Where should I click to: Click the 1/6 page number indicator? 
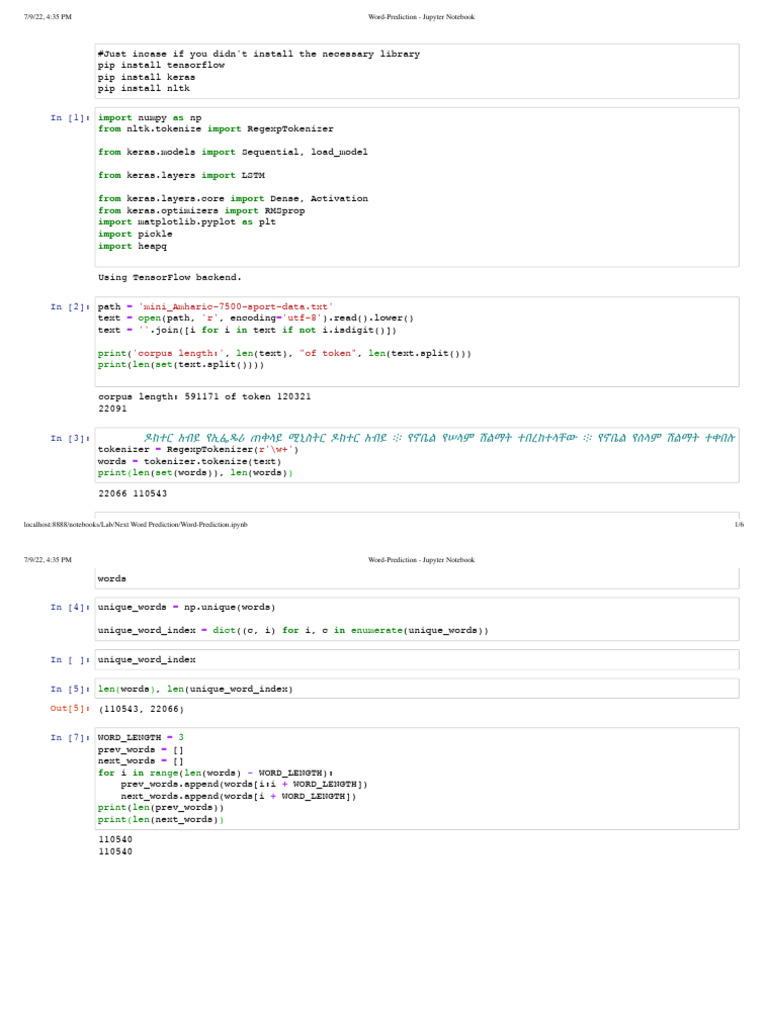[738, 524]
